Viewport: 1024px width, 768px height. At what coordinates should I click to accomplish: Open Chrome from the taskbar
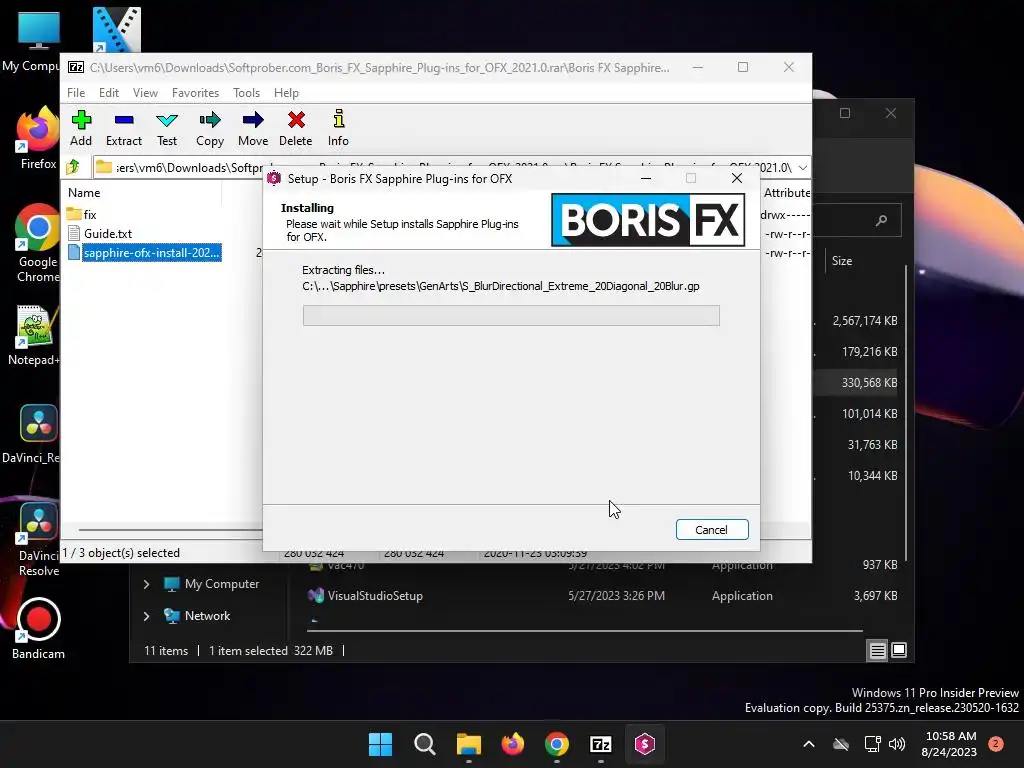tap(556, 744)
